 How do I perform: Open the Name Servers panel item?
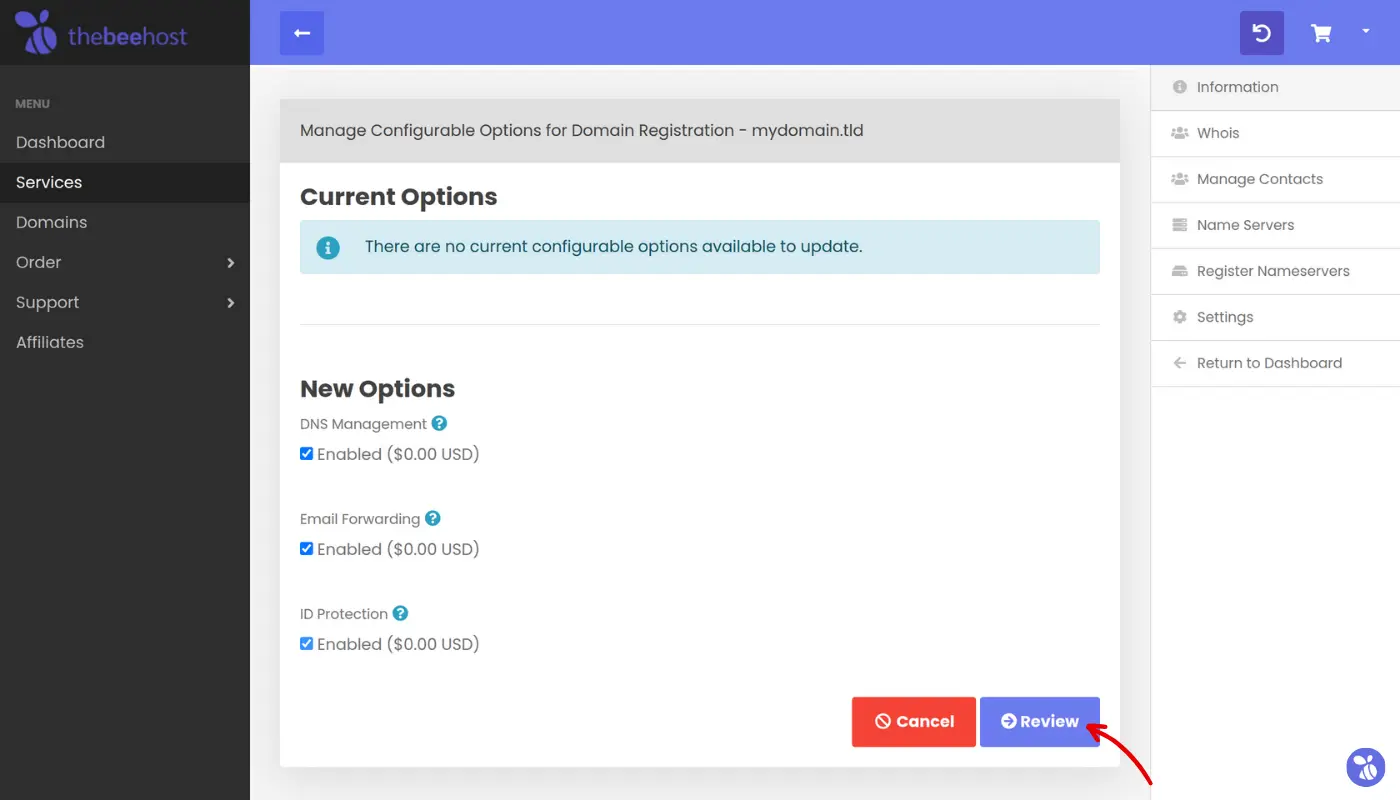[1245, 225]
